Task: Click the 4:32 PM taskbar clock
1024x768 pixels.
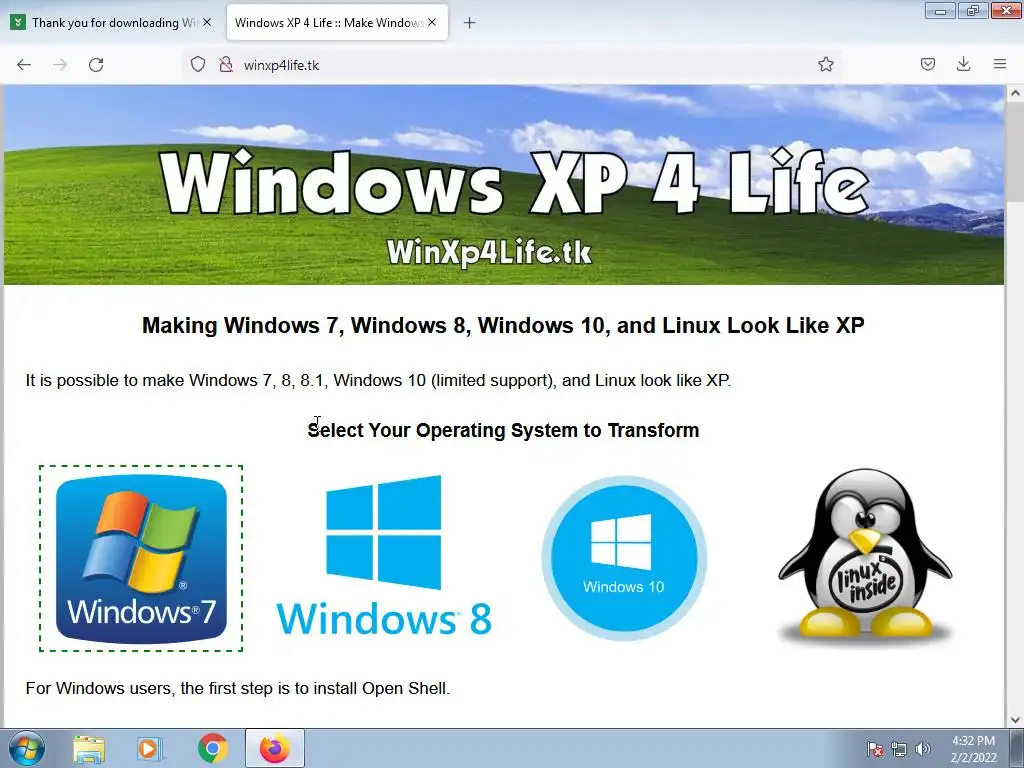Action: (x=973, y=749)
